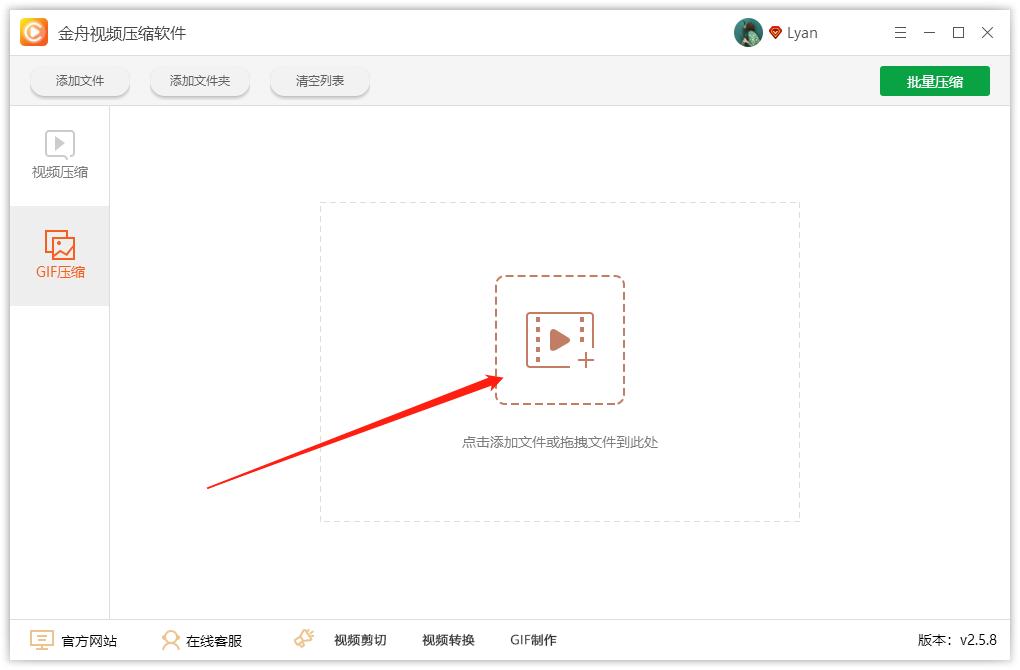Click the 点击添加文件或拖拽文件到此处 hint text
Image resolution: width=1020 pixels, height=670 pixels.
click(x=559, y=442)
